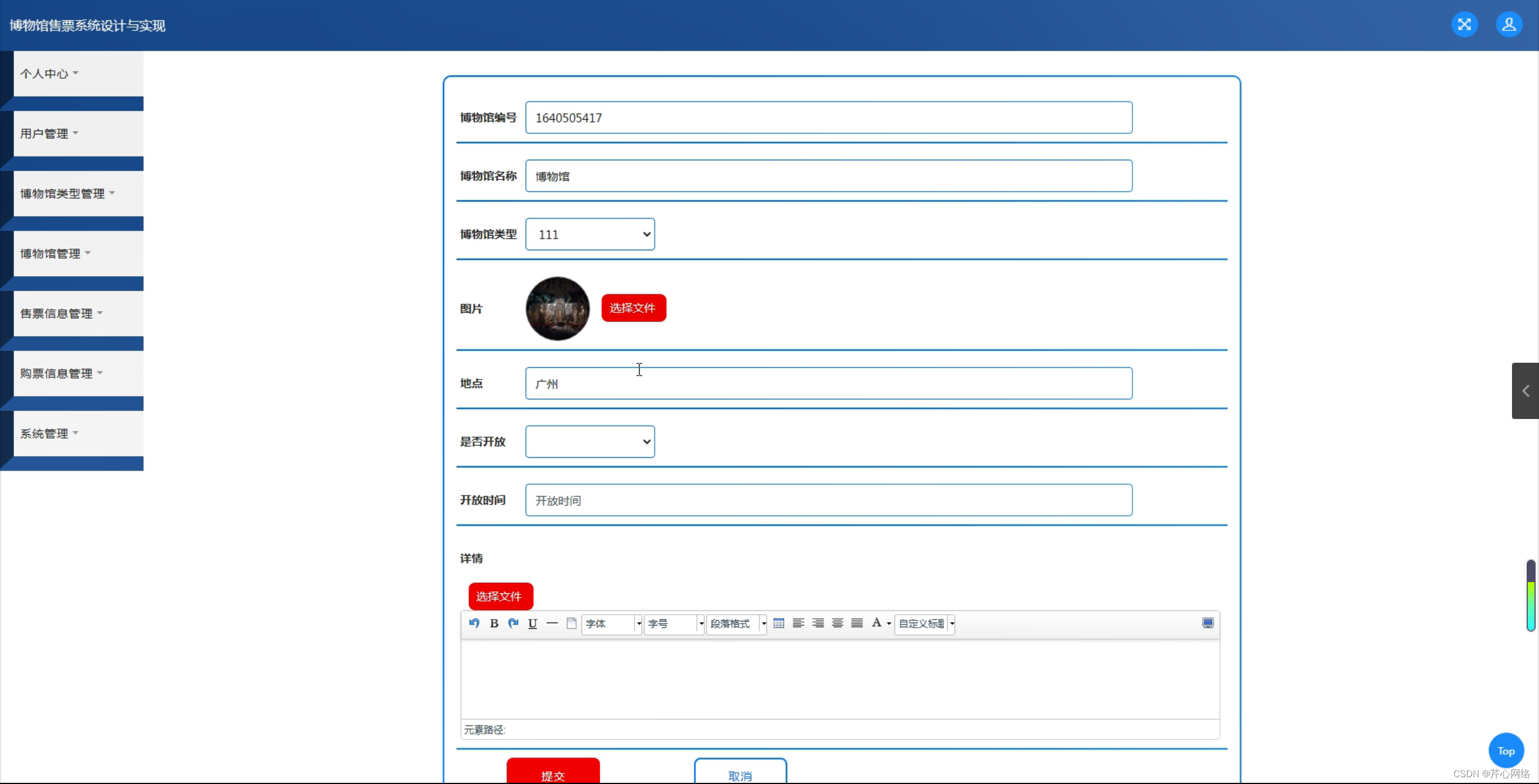Click the 取消 cancel button
The image size is (1539, 784).
[740, 773]
